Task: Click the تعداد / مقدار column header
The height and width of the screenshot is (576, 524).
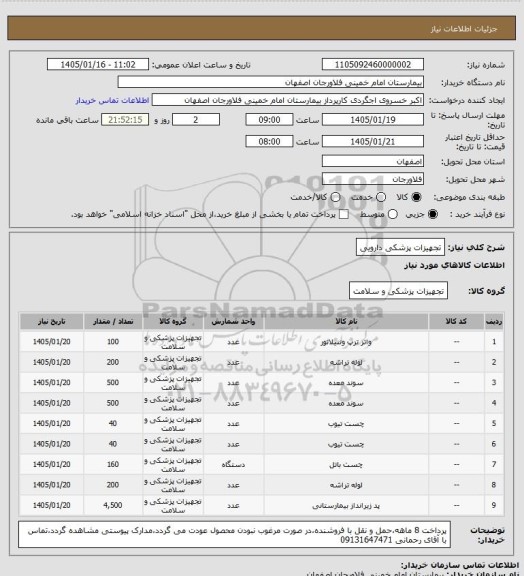Action: (112, 321)
